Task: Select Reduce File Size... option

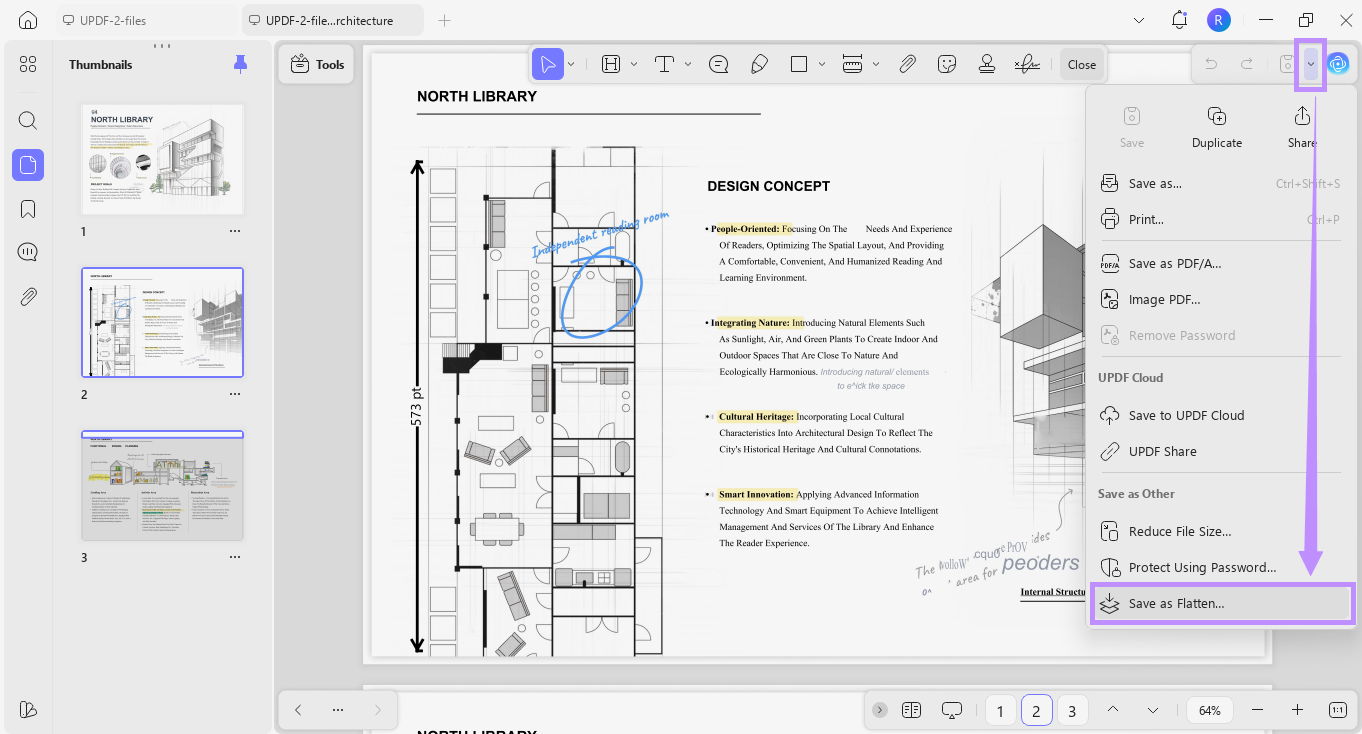Action: click(1179, 531)
